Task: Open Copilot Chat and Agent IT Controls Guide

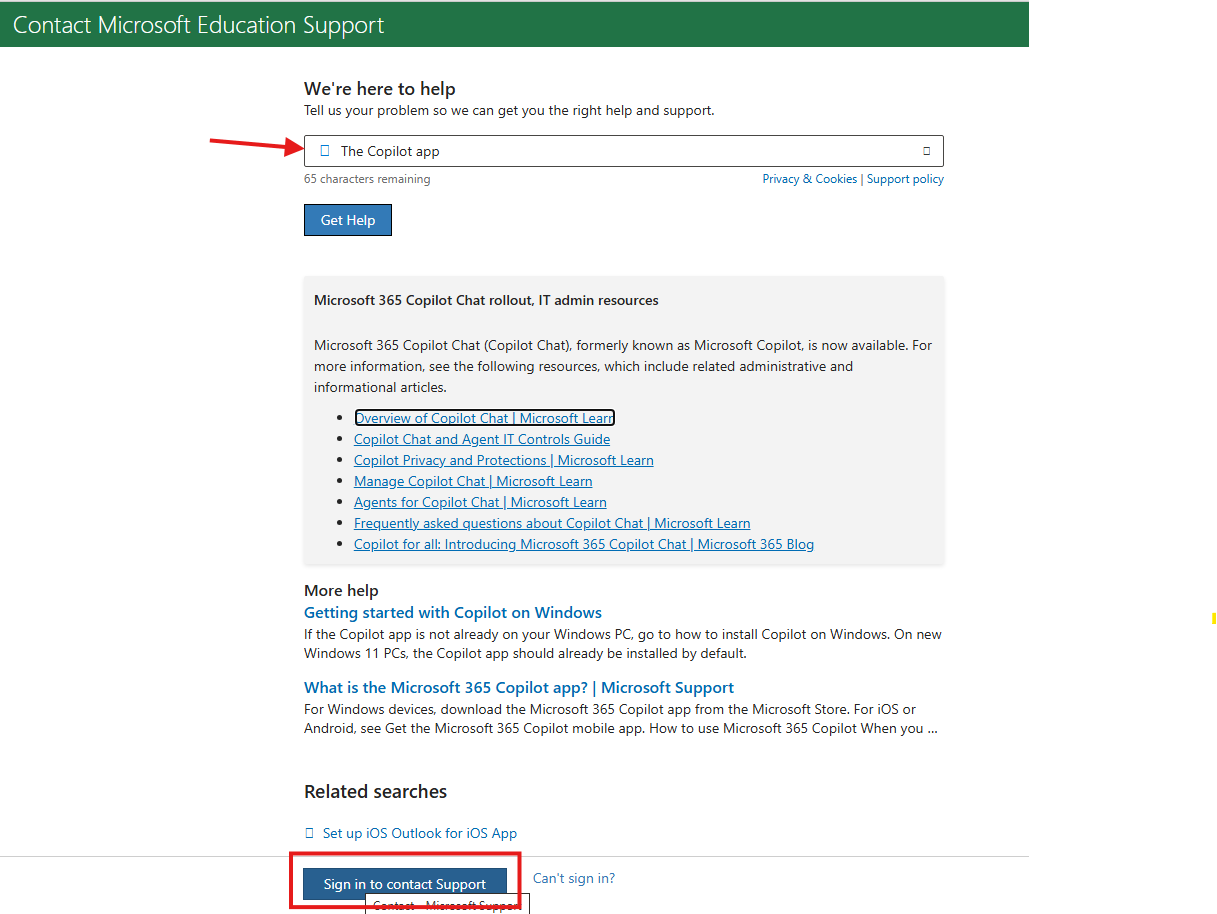Action: point(482,439)
